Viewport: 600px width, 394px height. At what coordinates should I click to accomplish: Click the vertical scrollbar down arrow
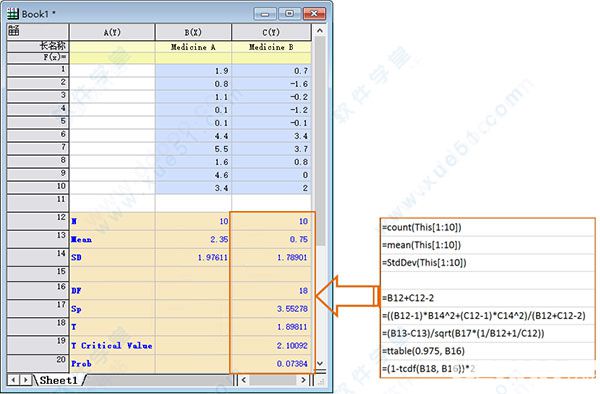tap(320, 363)
